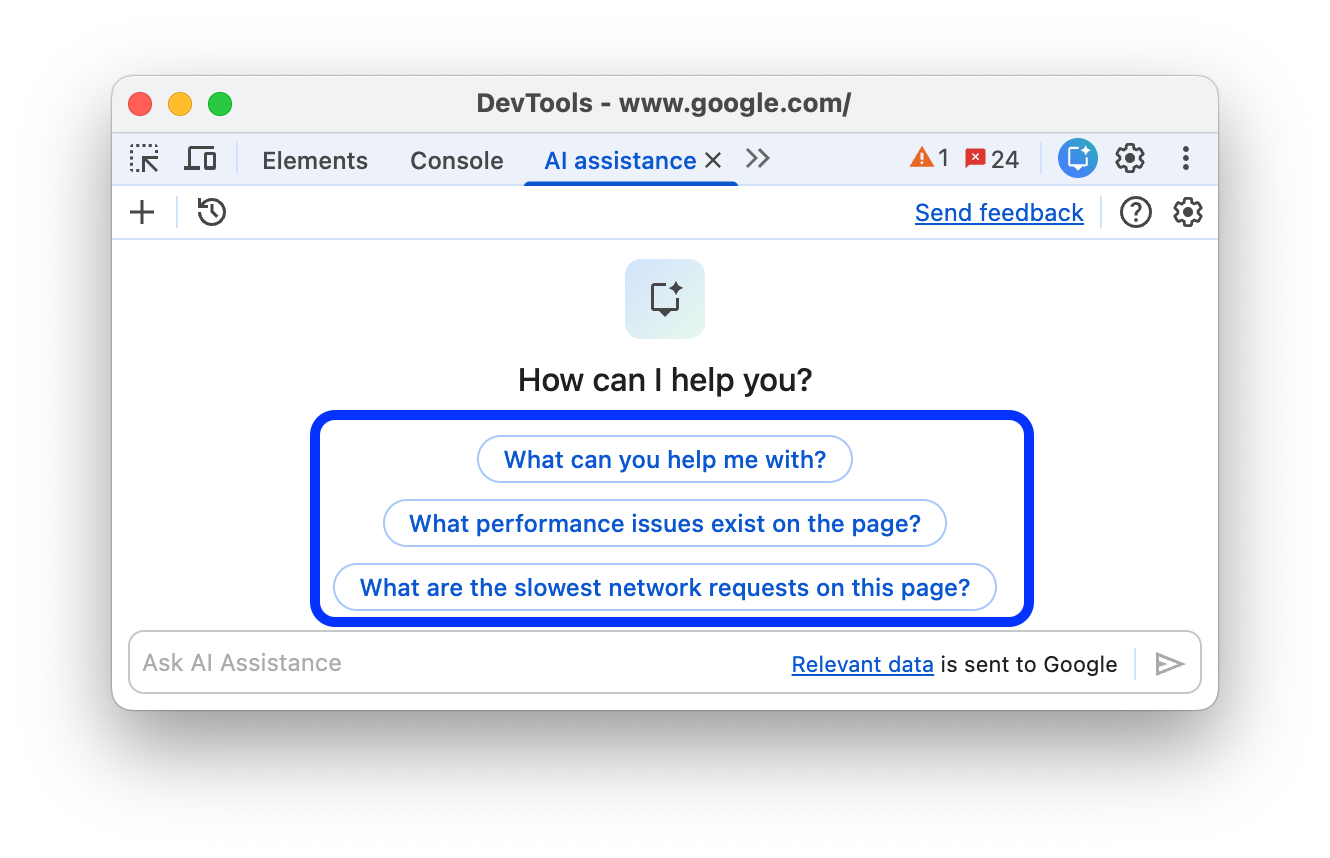Click the Send feedback link
This screenshot has width=1330, height=858.
pyautogui.click(x=999, y=213)
